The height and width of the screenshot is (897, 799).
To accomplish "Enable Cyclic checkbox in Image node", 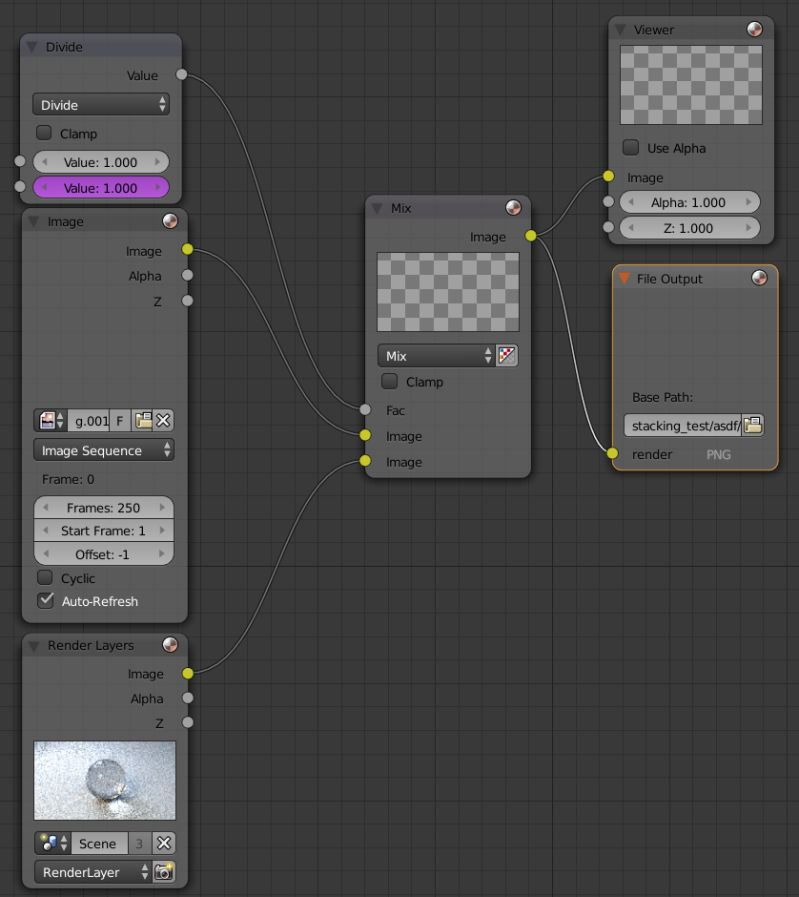I will 45,577.
